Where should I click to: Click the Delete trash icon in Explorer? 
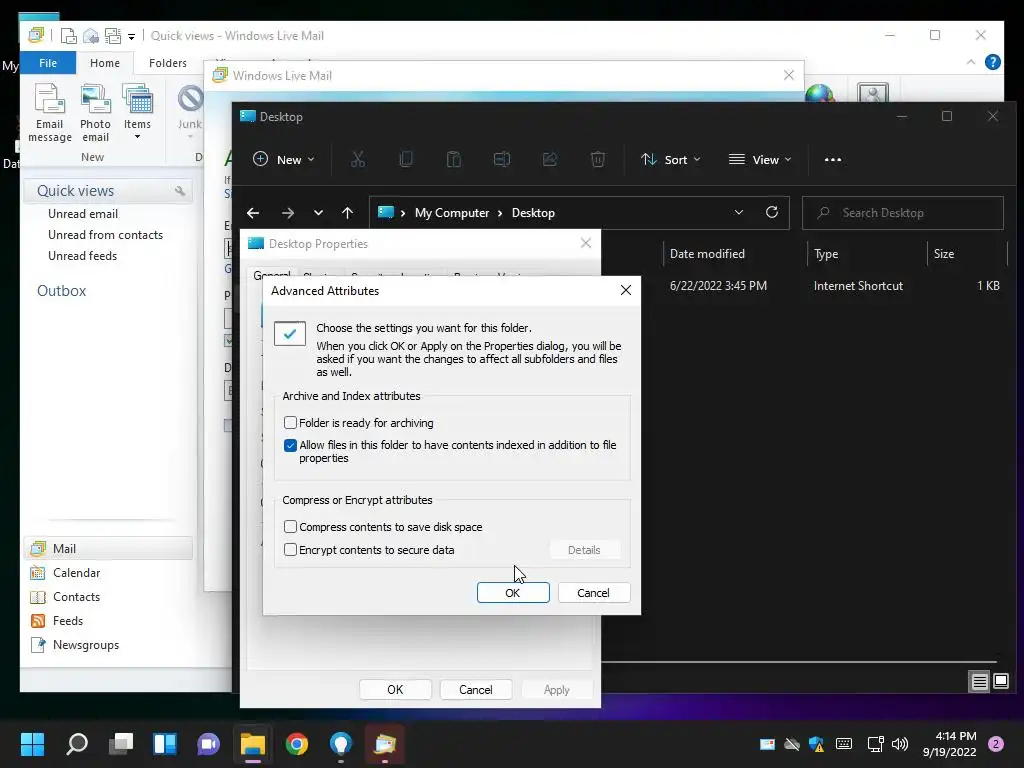coord(598,159)
